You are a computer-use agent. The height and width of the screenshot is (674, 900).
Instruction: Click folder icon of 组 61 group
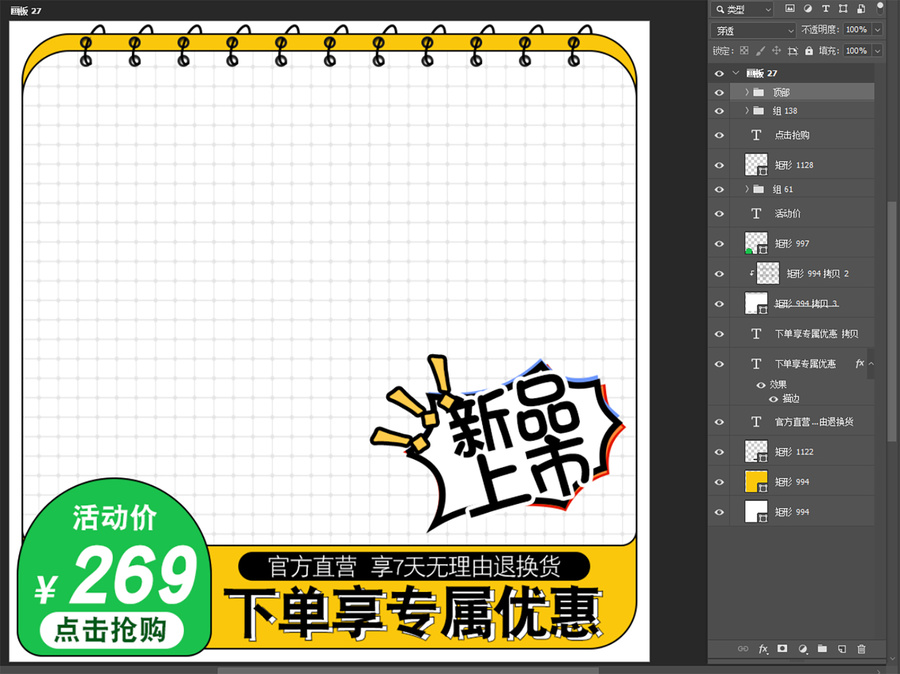click(759, 189)
